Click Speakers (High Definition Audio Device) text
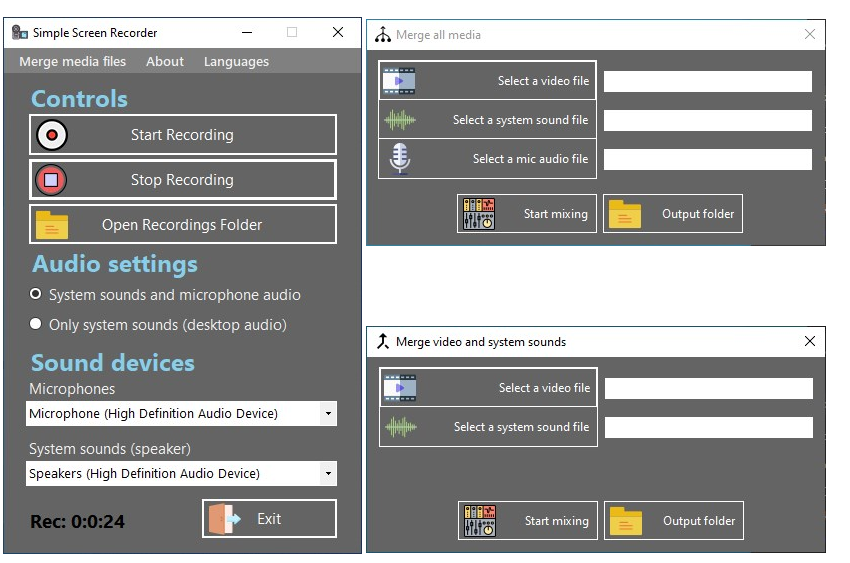This screenshot has width=850, height=563. coord(144,474)
